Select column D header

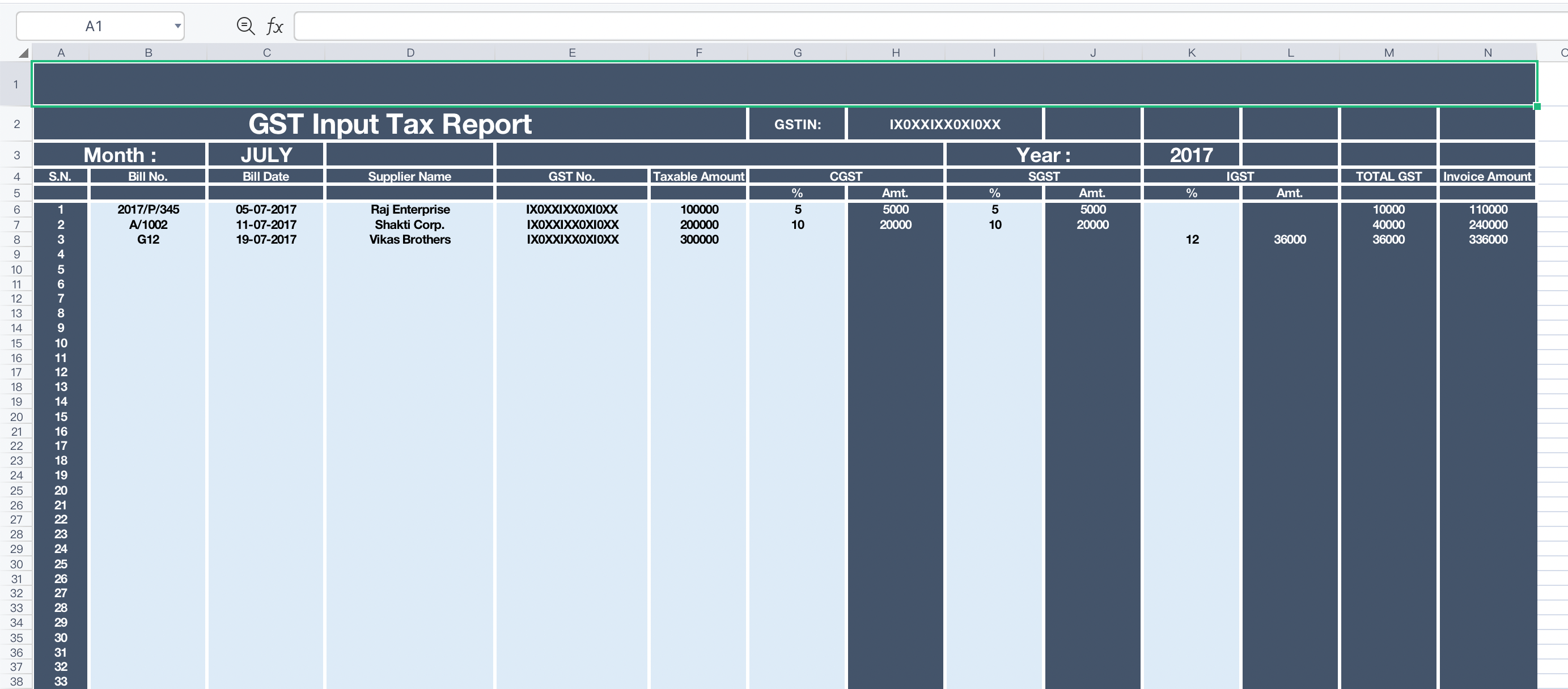pos(410,53)
